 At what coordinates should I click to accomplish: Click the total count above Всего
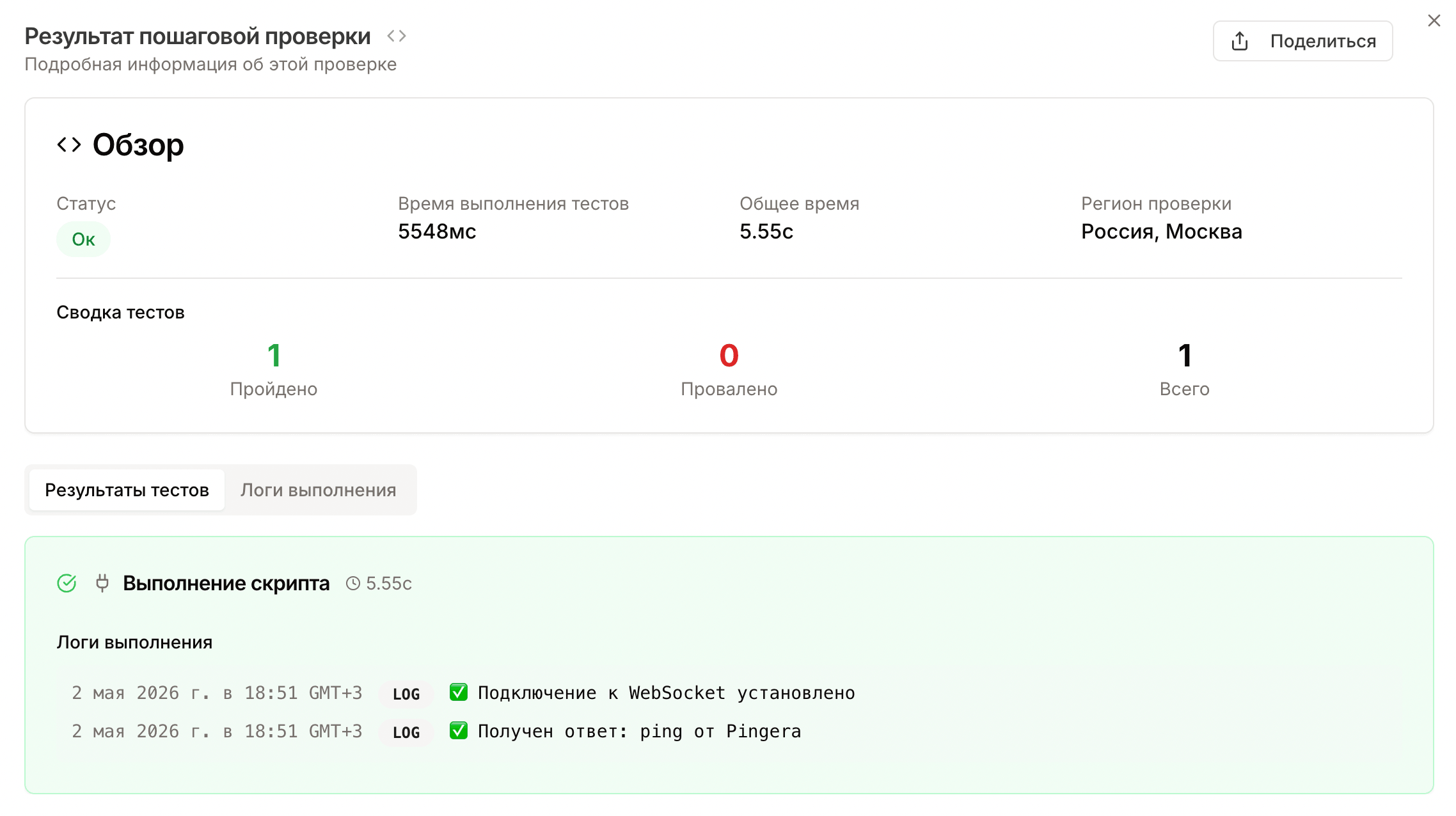point(1185,356)
